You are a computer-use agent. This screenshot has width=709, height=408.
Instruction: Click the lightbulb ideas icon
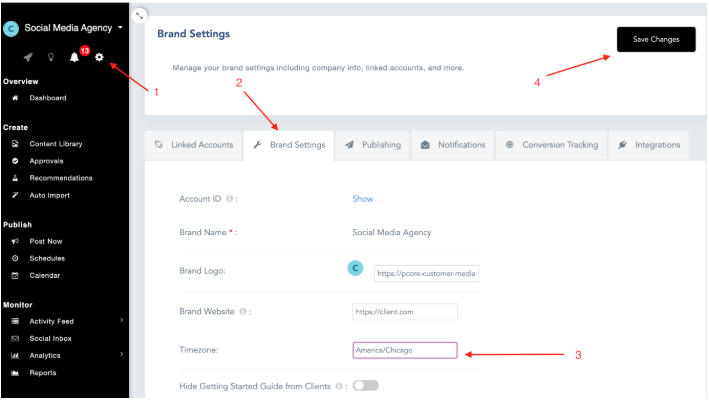tap(51, 57)
